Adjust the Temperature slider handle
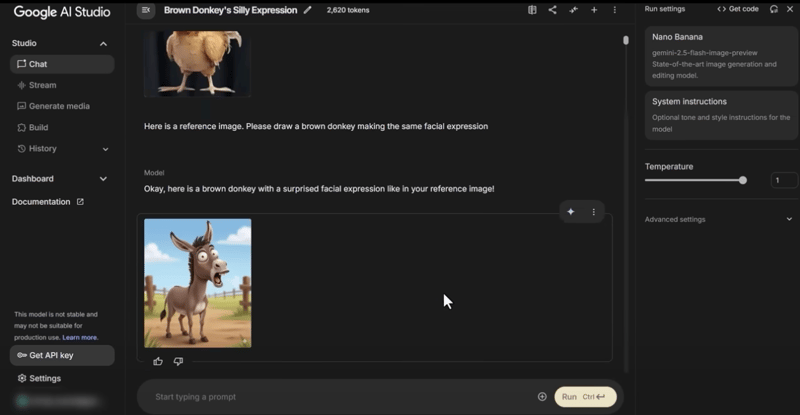This screenshot has width=800, height=415. click(743, 180)
